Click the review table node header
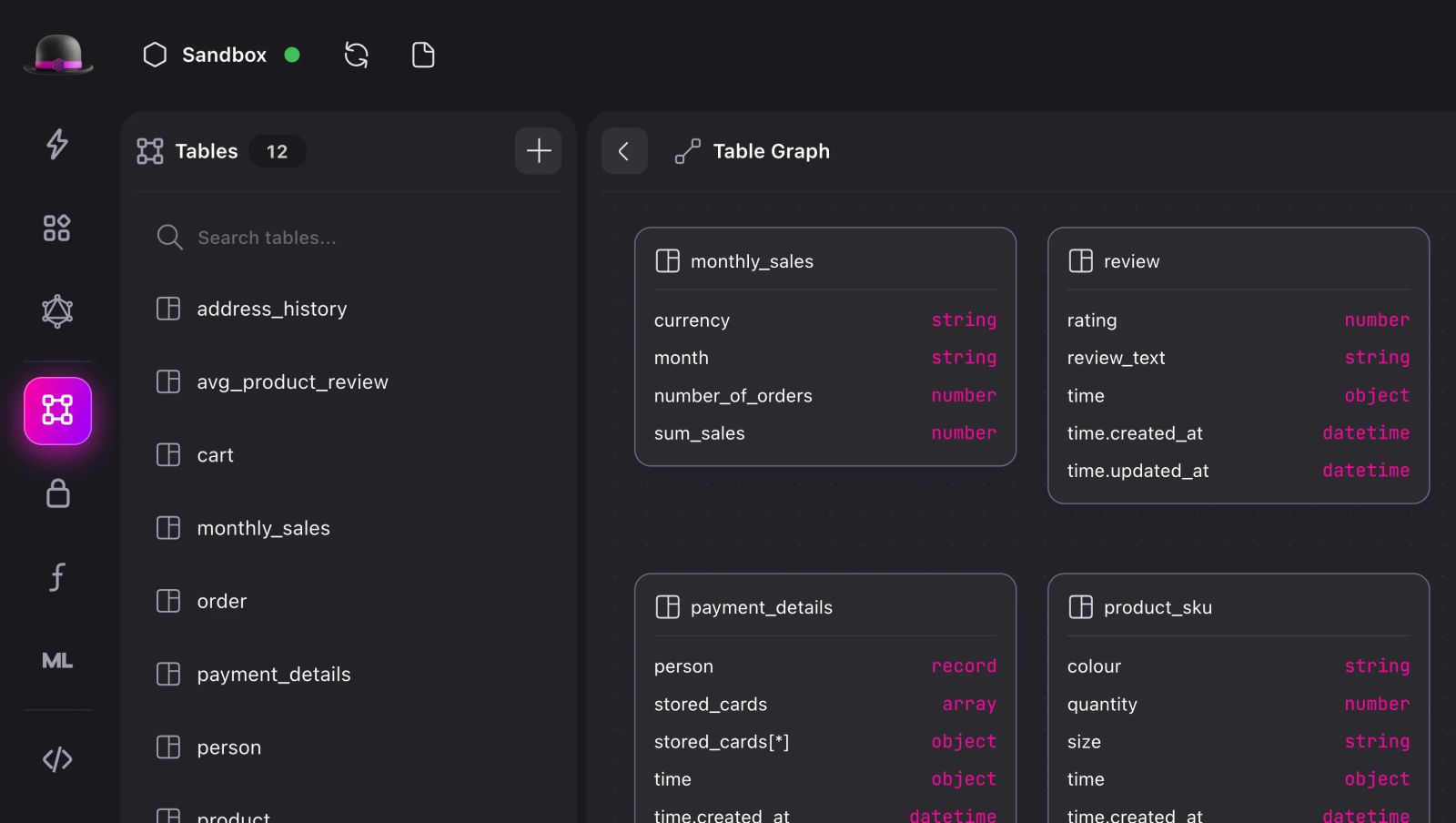1456x823 pixels. (x=1131, y=261)
